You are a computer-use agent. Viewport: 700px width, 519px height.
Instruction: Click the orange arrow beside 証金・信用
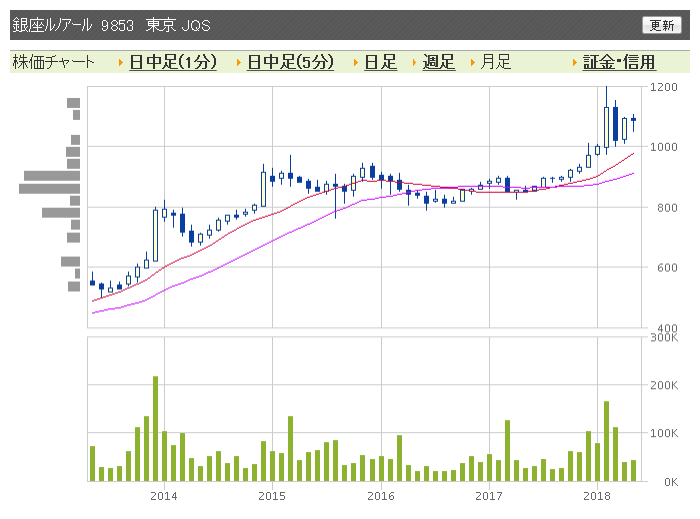575,62
